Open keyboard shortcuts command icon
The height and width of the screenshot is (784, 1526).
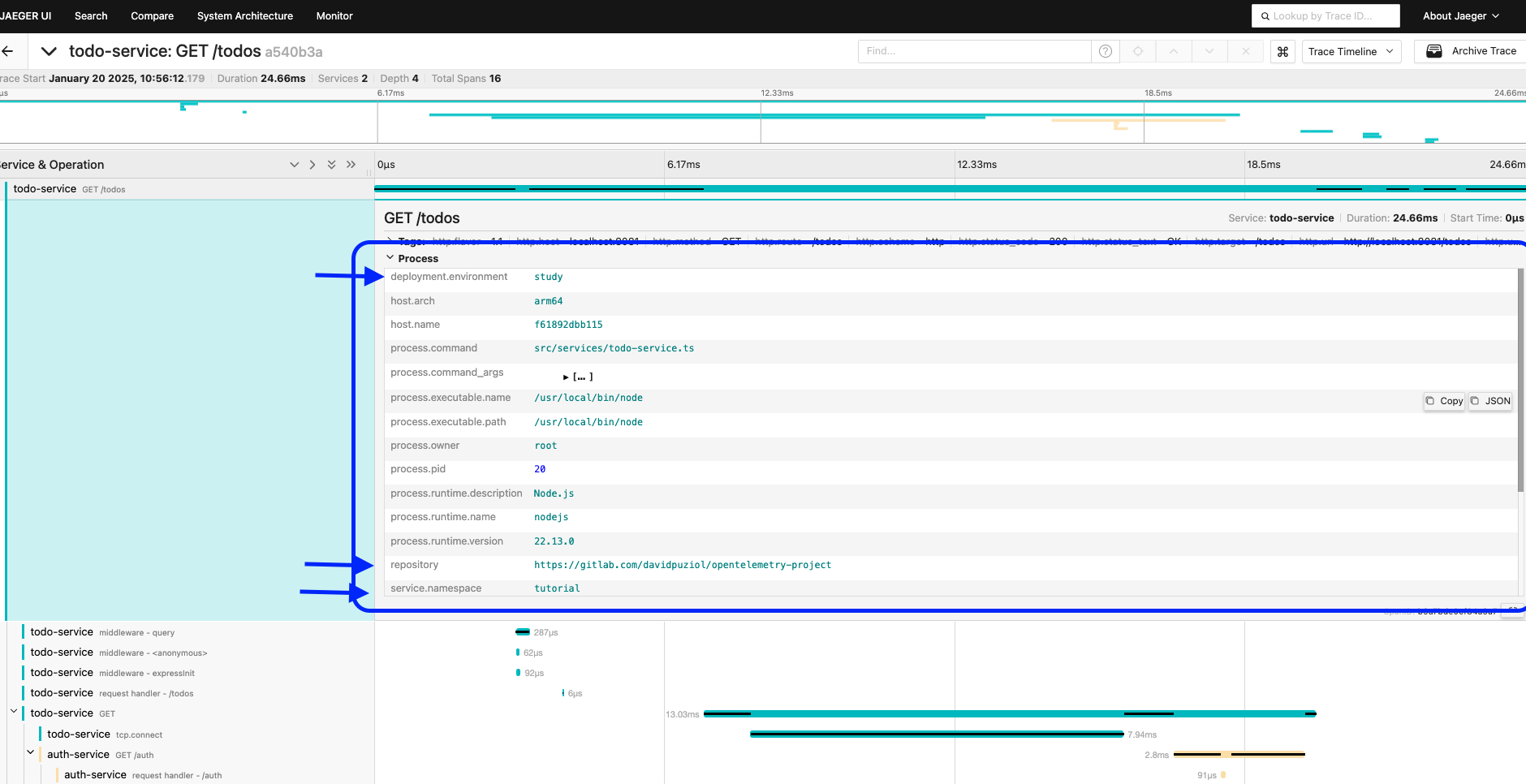[1282, 51]
